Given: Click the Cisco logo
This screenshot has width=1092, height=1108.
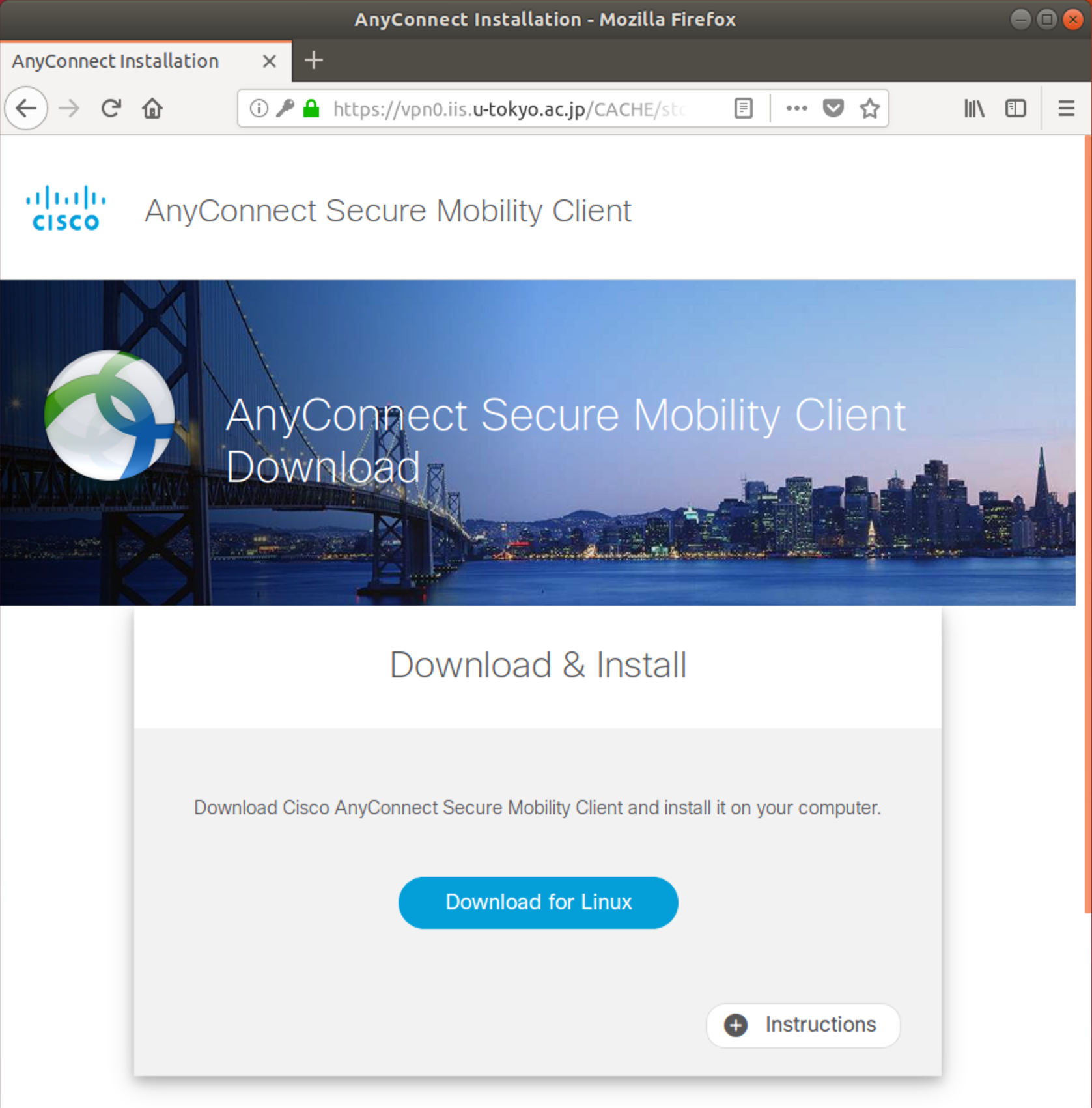Looking at the screenshot, I should tap(65, 208).
